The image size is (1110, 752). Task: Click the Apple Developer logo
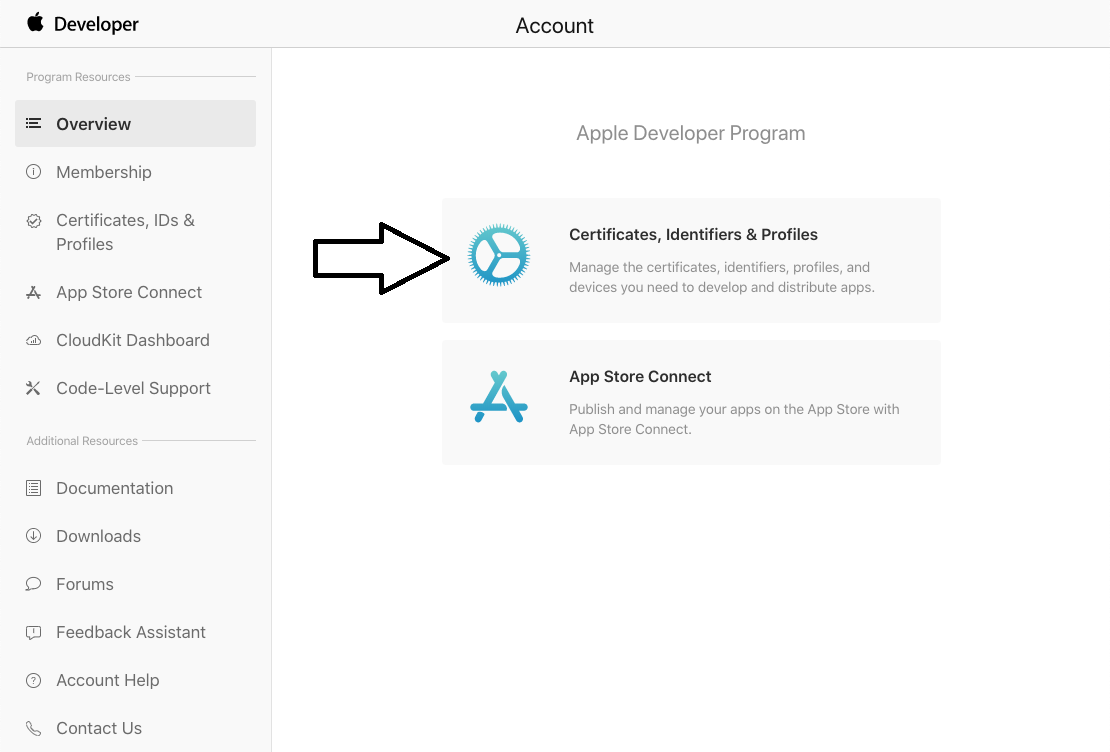83,24
